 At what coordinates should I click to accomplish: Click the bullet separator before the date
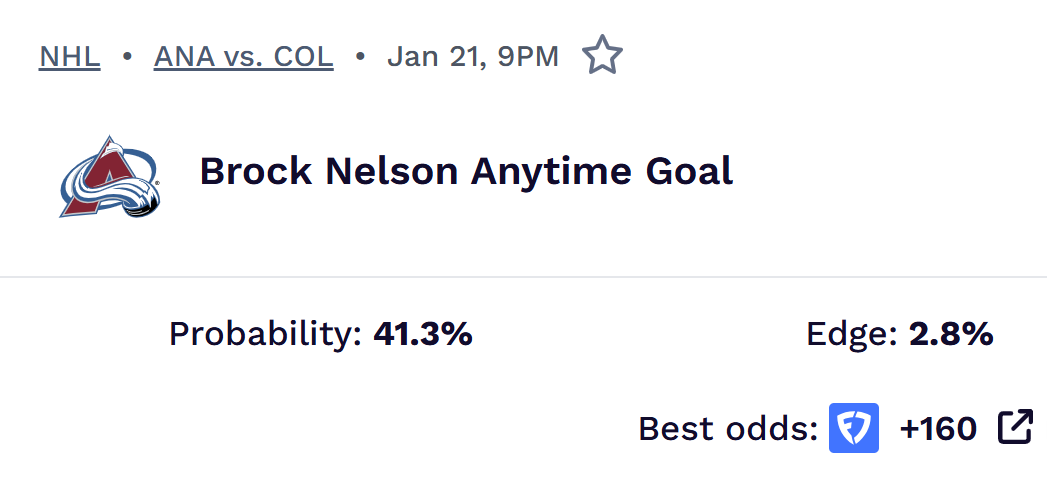click(x=360, y=56)
